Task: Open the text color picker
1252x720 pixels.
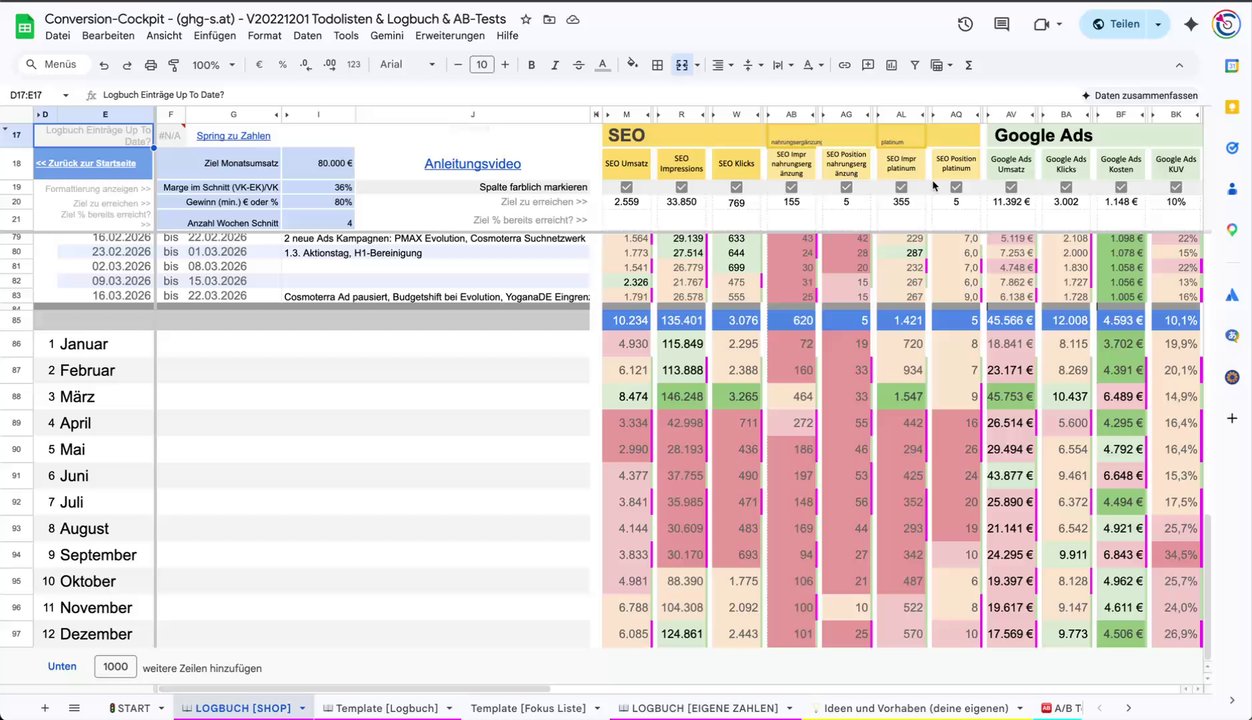Action: (x=602, y=65)
